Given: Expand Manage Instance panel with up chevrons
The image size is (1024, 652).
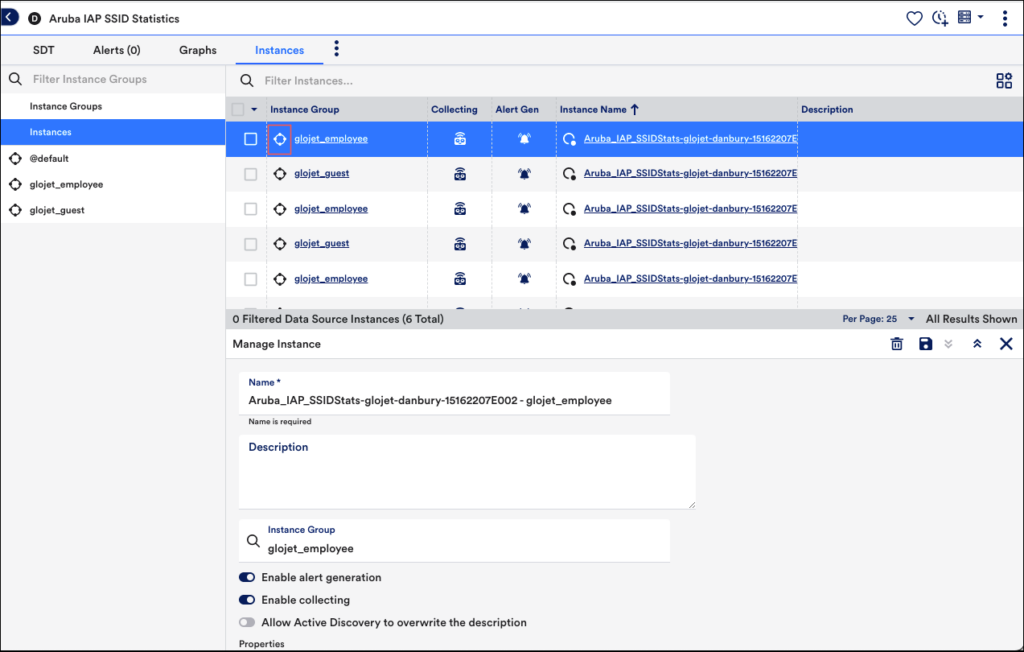Looking at the screenshot, I should pyautogui.click(x=977, y=344).
